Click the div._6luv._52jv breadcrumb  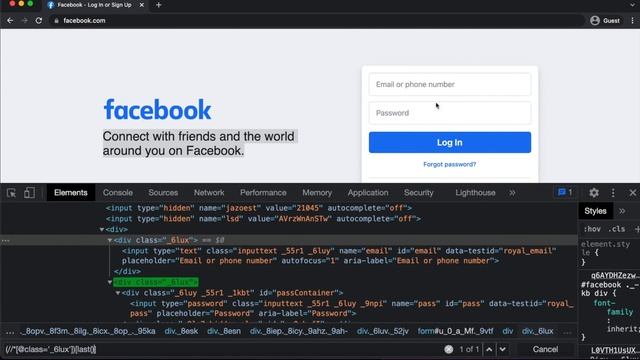click(x=382, y=331)
